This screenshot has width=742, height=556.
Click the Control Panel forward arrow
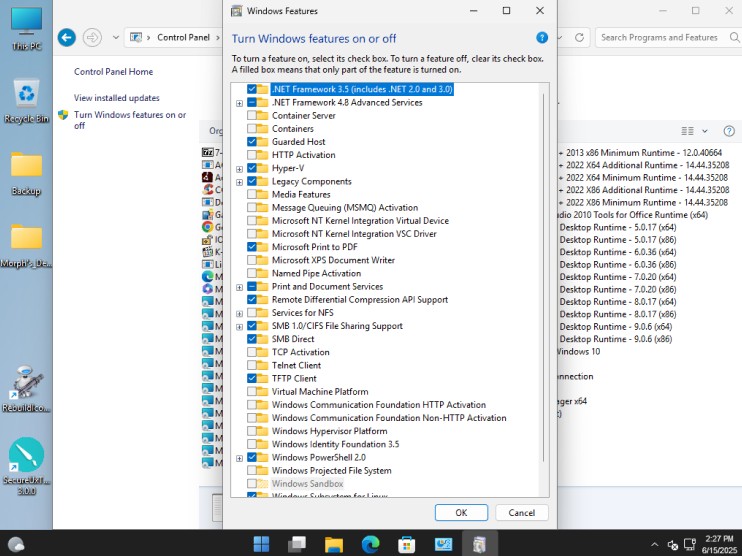[92, 37]
